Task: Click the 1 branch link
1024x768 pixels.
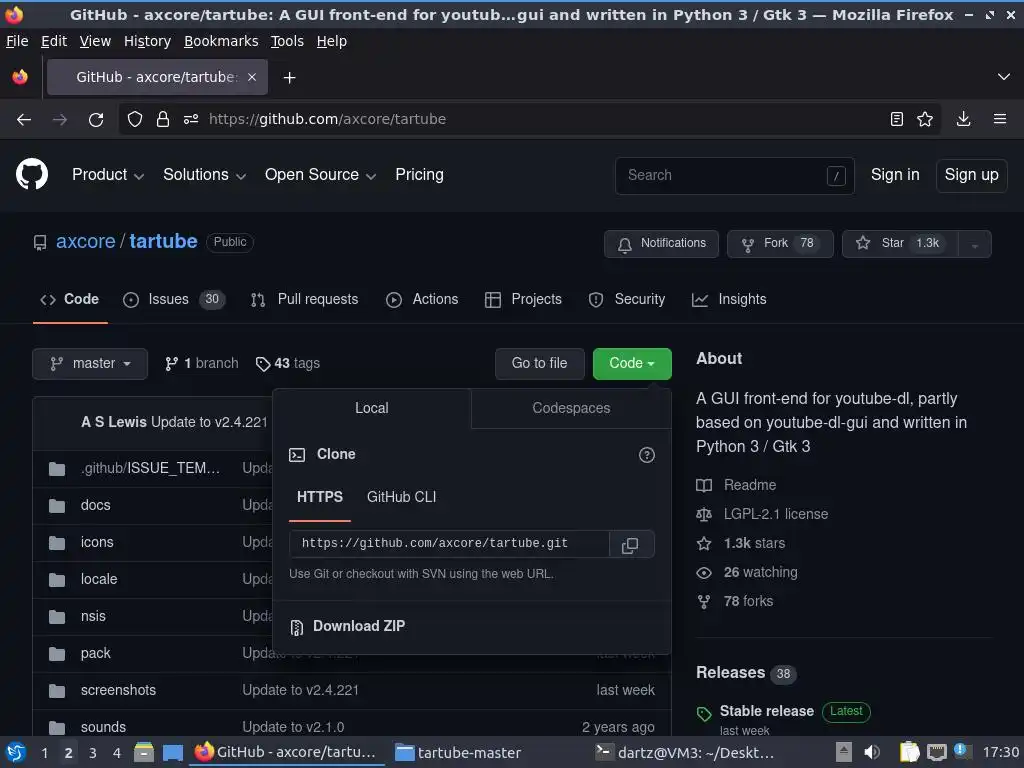Action: pos(202,363)
